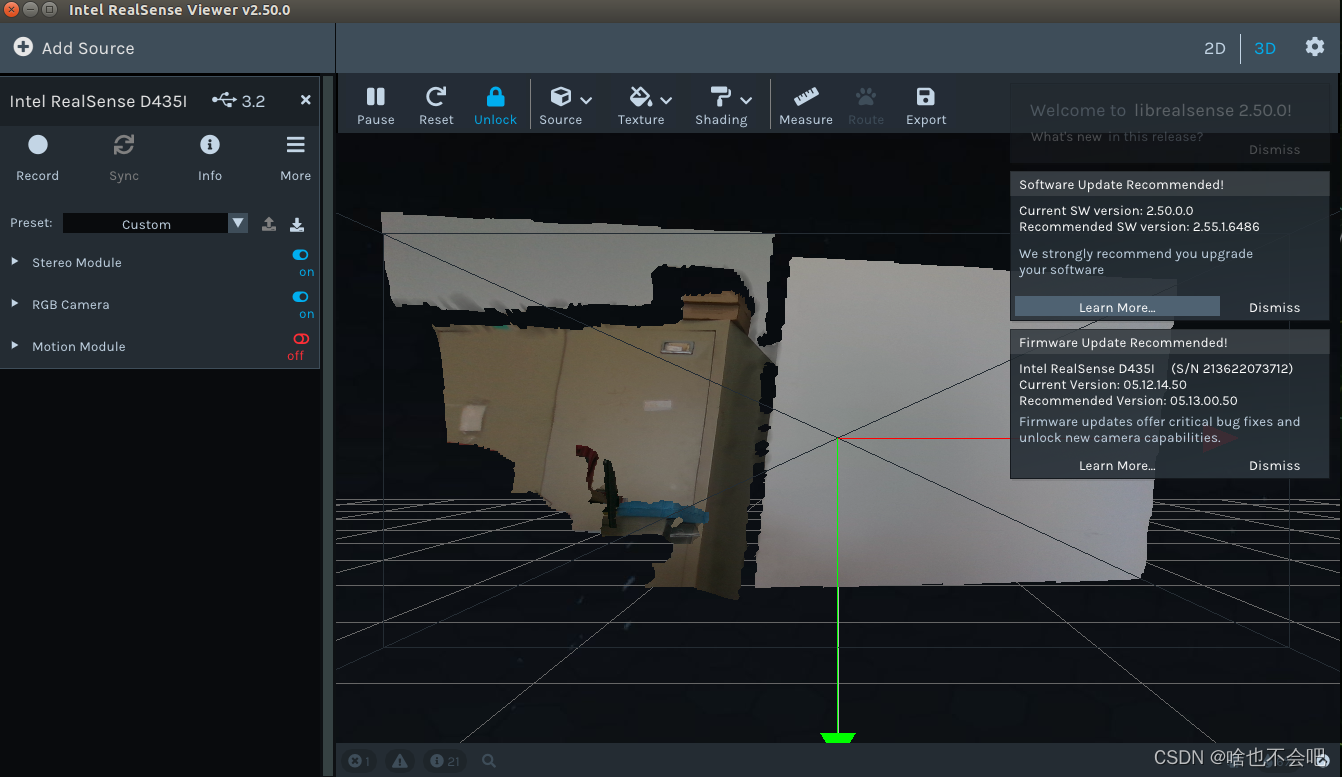Open the Texture dropdown chevron
This screenshot has width=1342, height=777.
pos(666,100)
